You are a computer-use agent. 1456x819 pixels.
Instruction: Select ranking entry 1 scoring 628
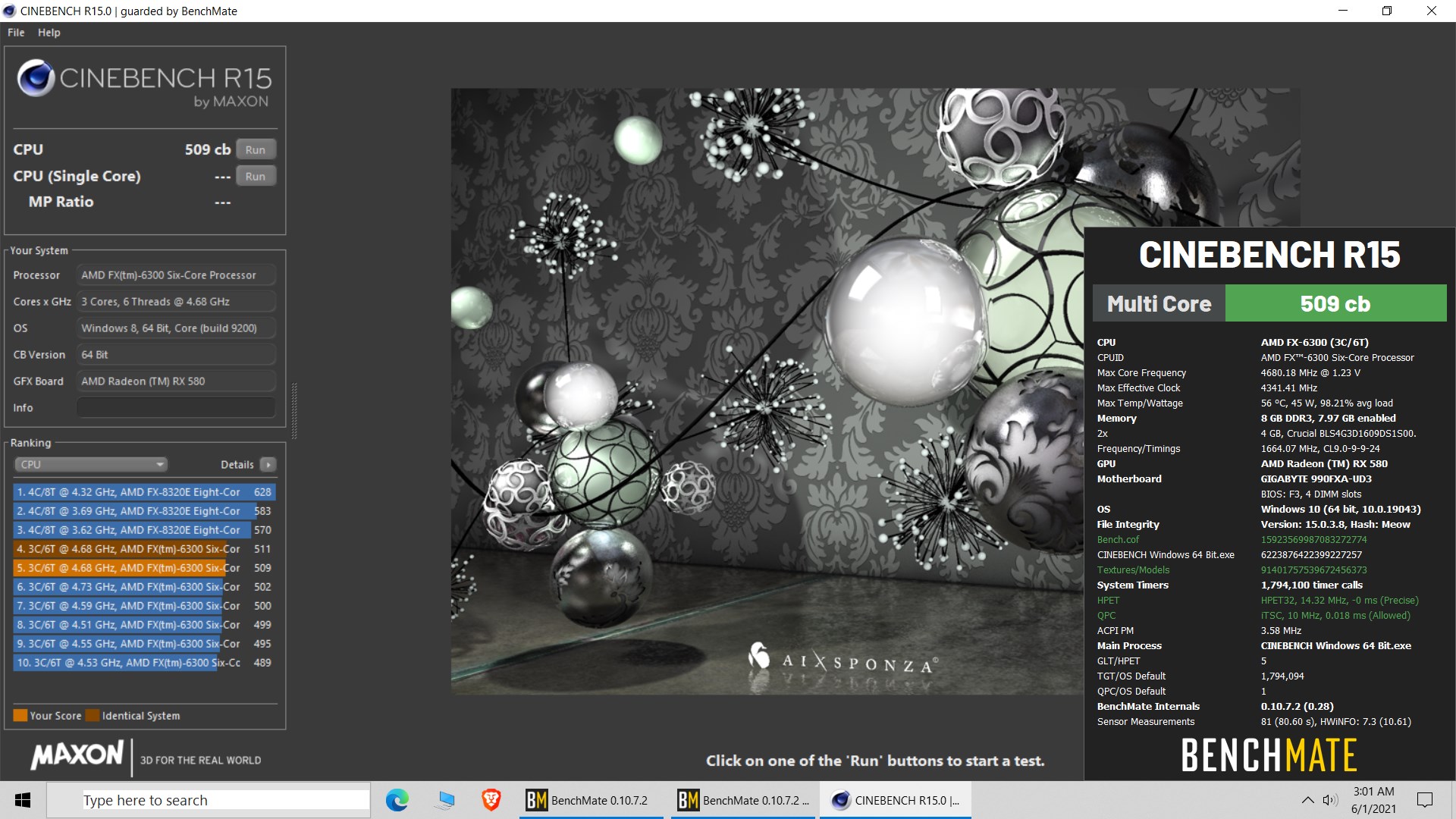point(144,492)
